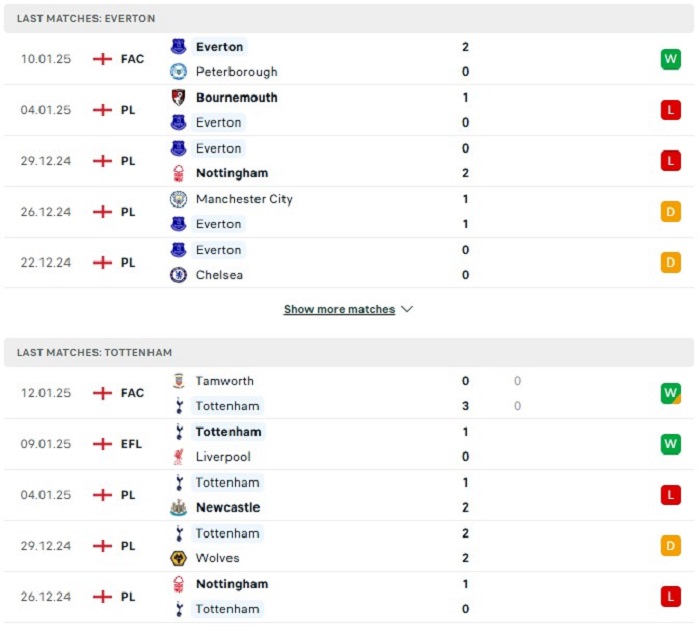Click the Peterborough club crest icon
Image resolution: width=700 pixels, height=633 pixels.
pos(179,71)
